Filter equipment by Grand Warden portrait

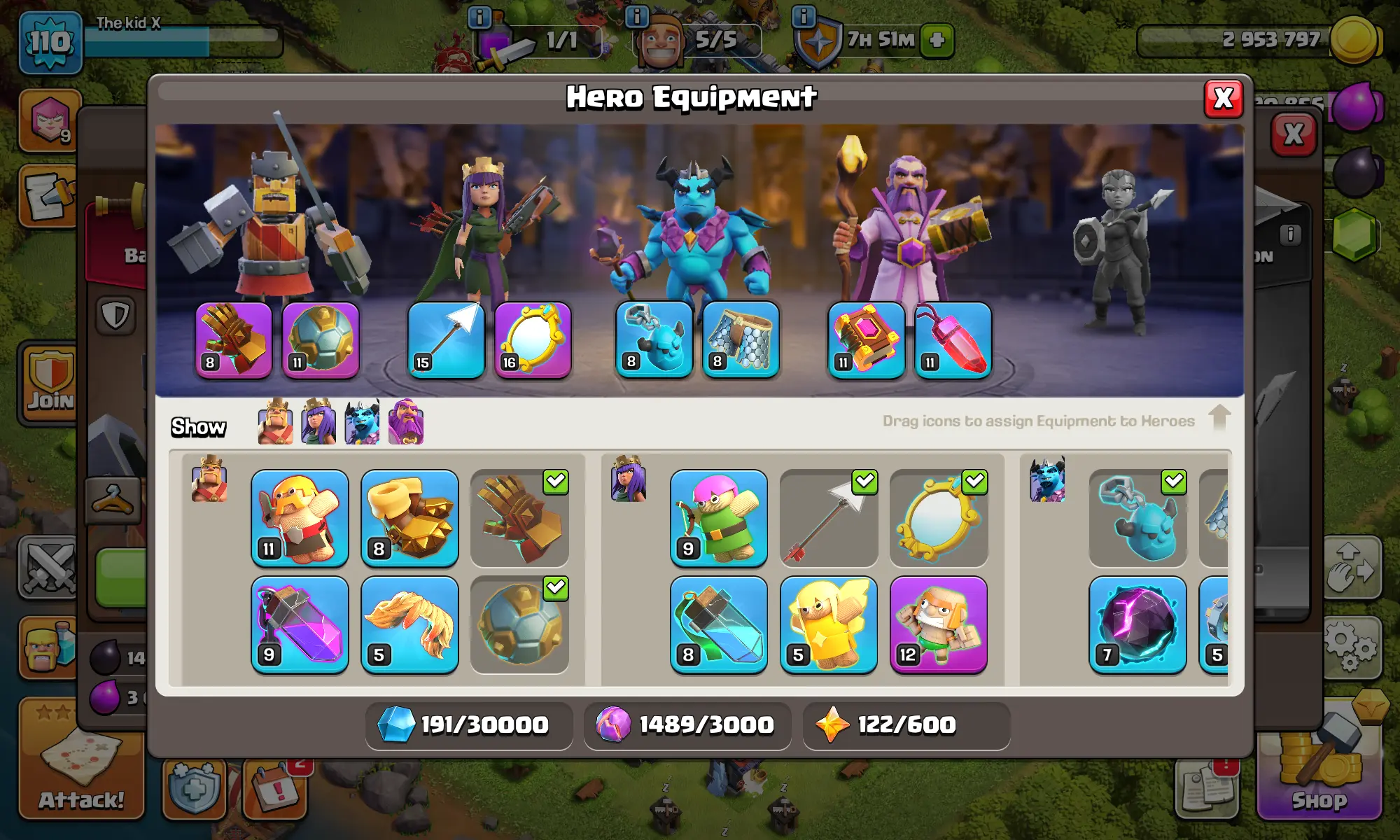coord(405,421)
